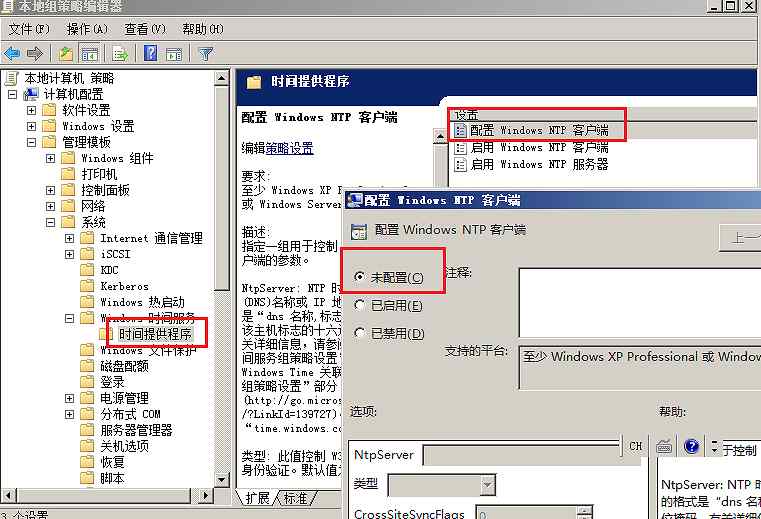761x519 pixels.
Task: Open the 类型 dropdown arrow
Action: pyautogui.click(x=487, y=485)
